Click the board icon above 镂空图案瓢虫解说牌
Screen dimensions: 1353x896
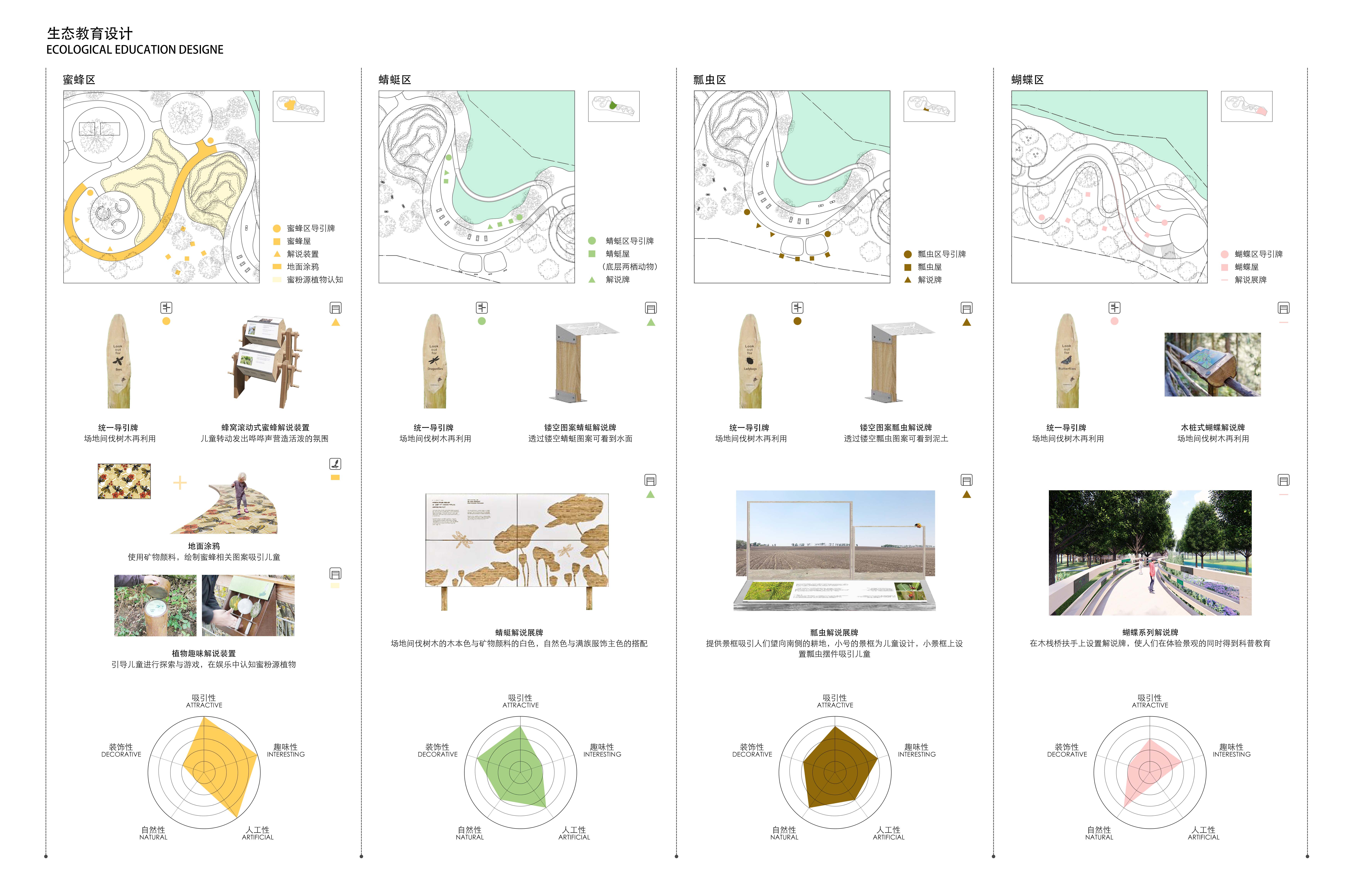(x=967, y=308)
